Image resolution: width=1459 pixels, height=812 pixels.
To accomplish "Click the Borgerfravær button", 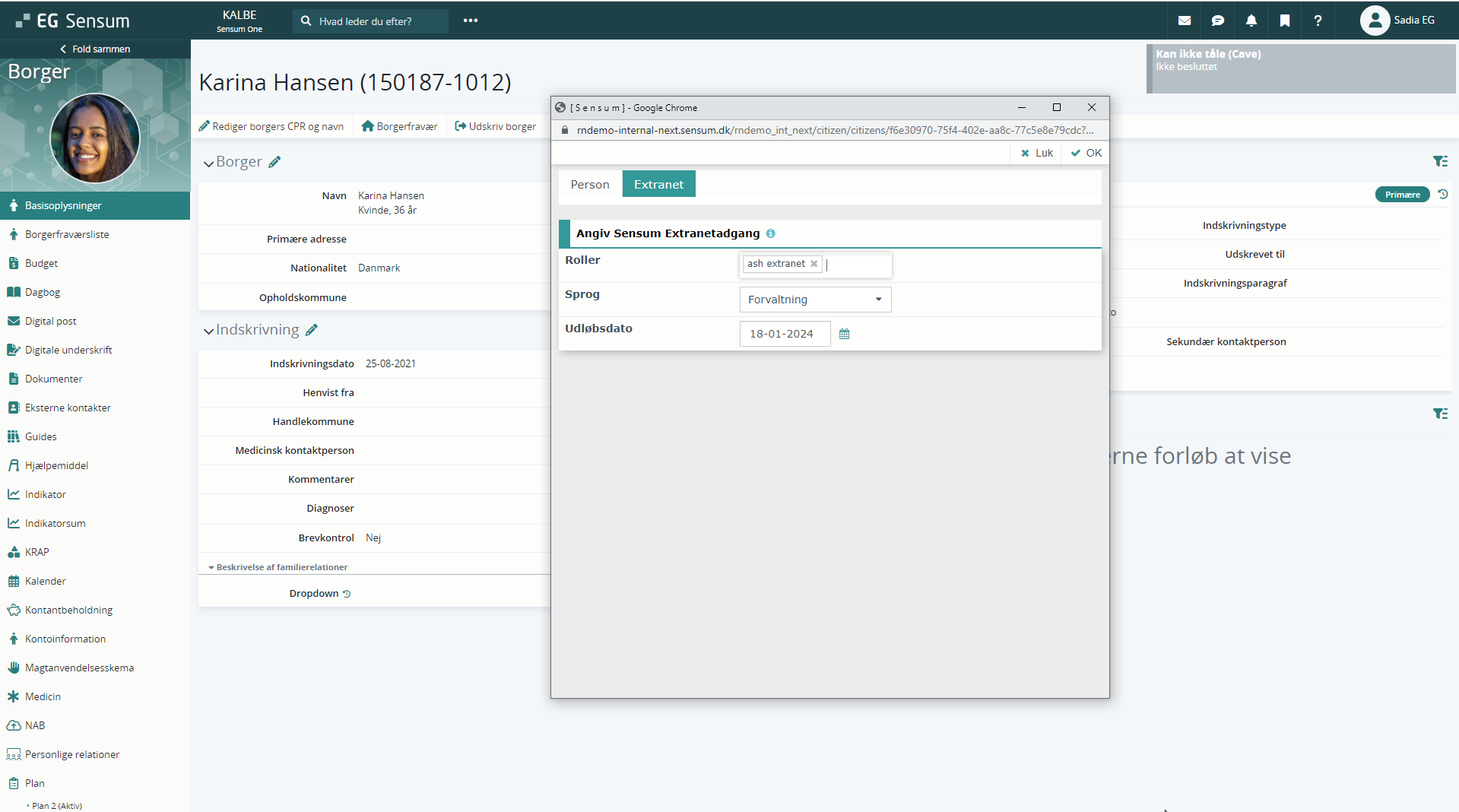I will coord(399,126).
